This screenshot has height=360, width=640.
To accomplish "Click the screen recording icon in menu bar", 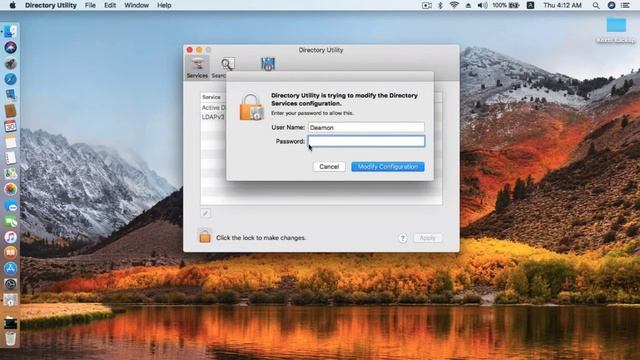I will 427,5.
